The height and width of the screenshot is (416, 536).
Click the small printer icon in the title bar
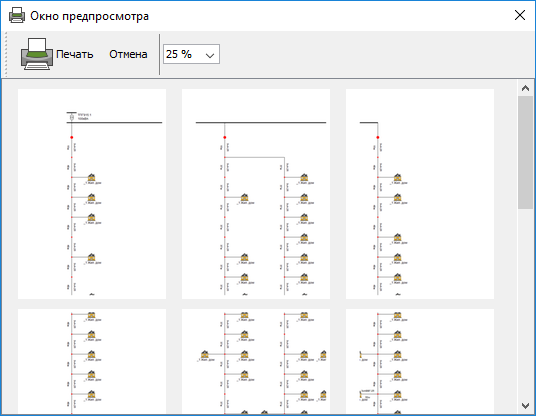pyautogui.click(x=17, y=16)
